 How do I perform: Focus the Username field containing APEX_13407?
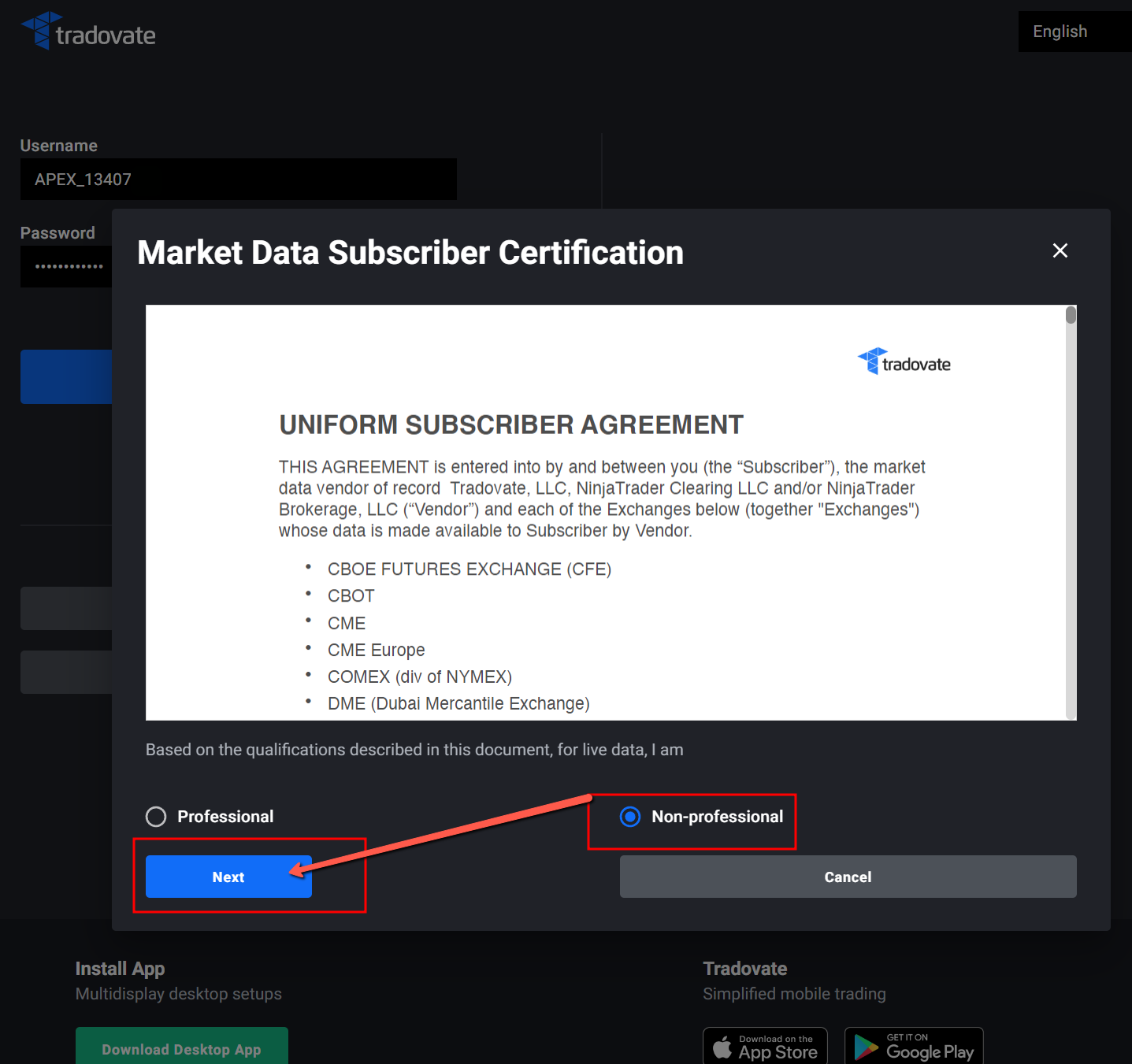[x=238, y=180]
